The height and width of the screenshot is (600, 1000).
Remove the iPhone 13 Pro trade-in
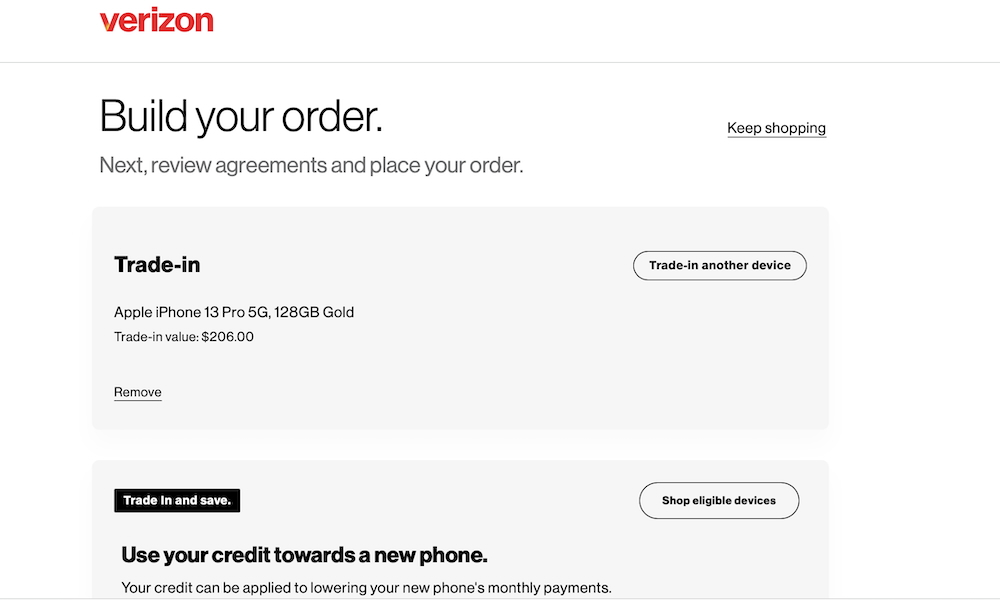[138, 392]
